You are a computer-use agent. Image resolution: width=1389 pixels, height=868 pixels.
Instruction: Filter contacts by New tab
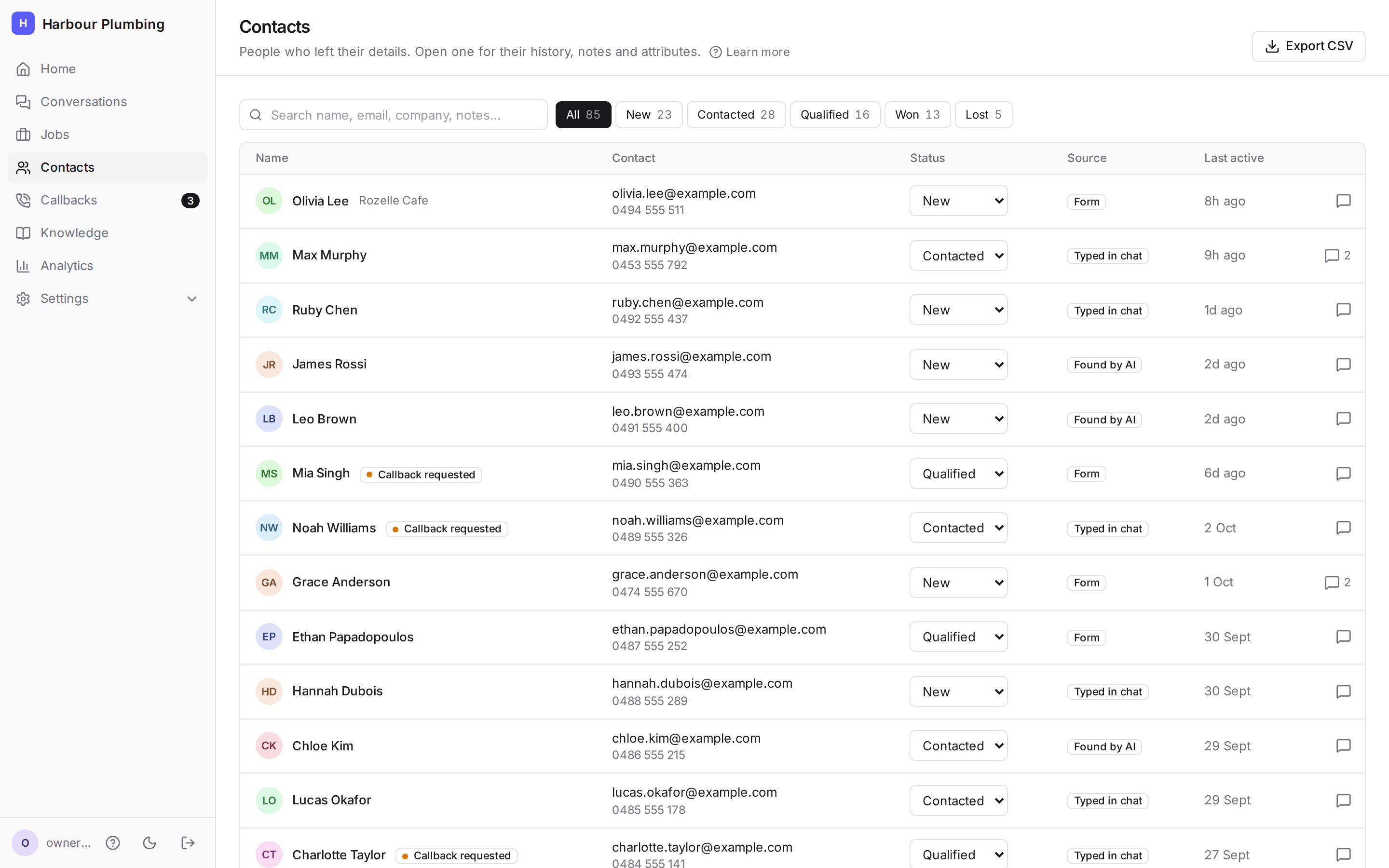click(649, 115)
